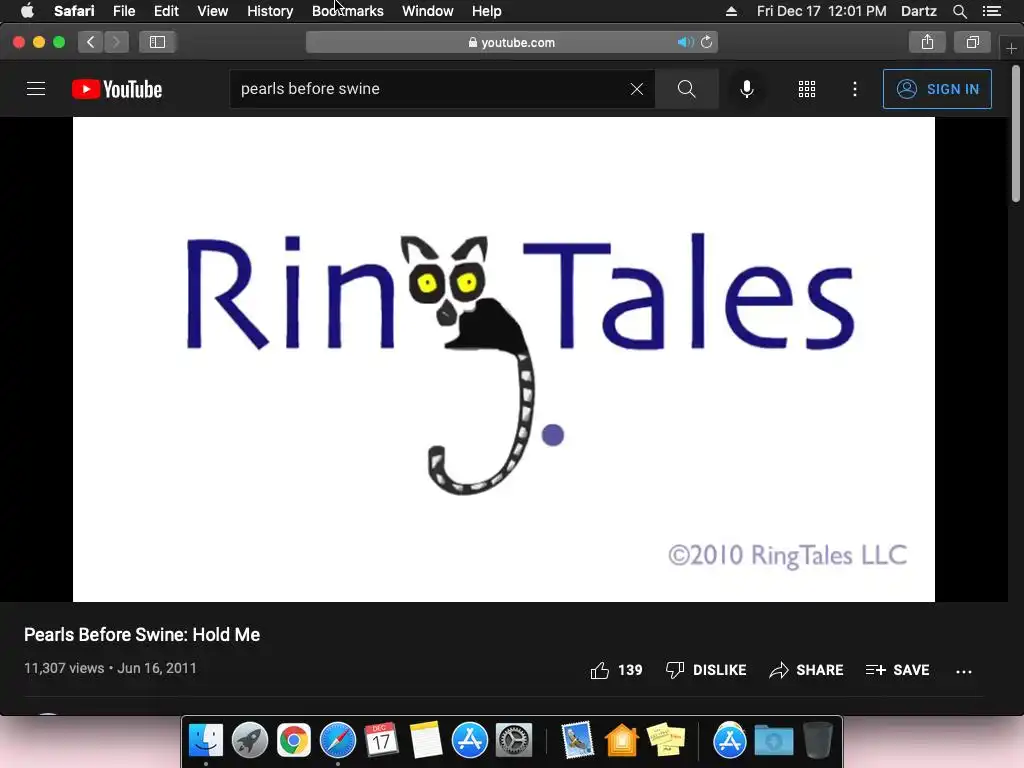Click the DISLIKE button
This screenshot has height=768, width=1024.
pyautogui.click(x=706, y=670)
